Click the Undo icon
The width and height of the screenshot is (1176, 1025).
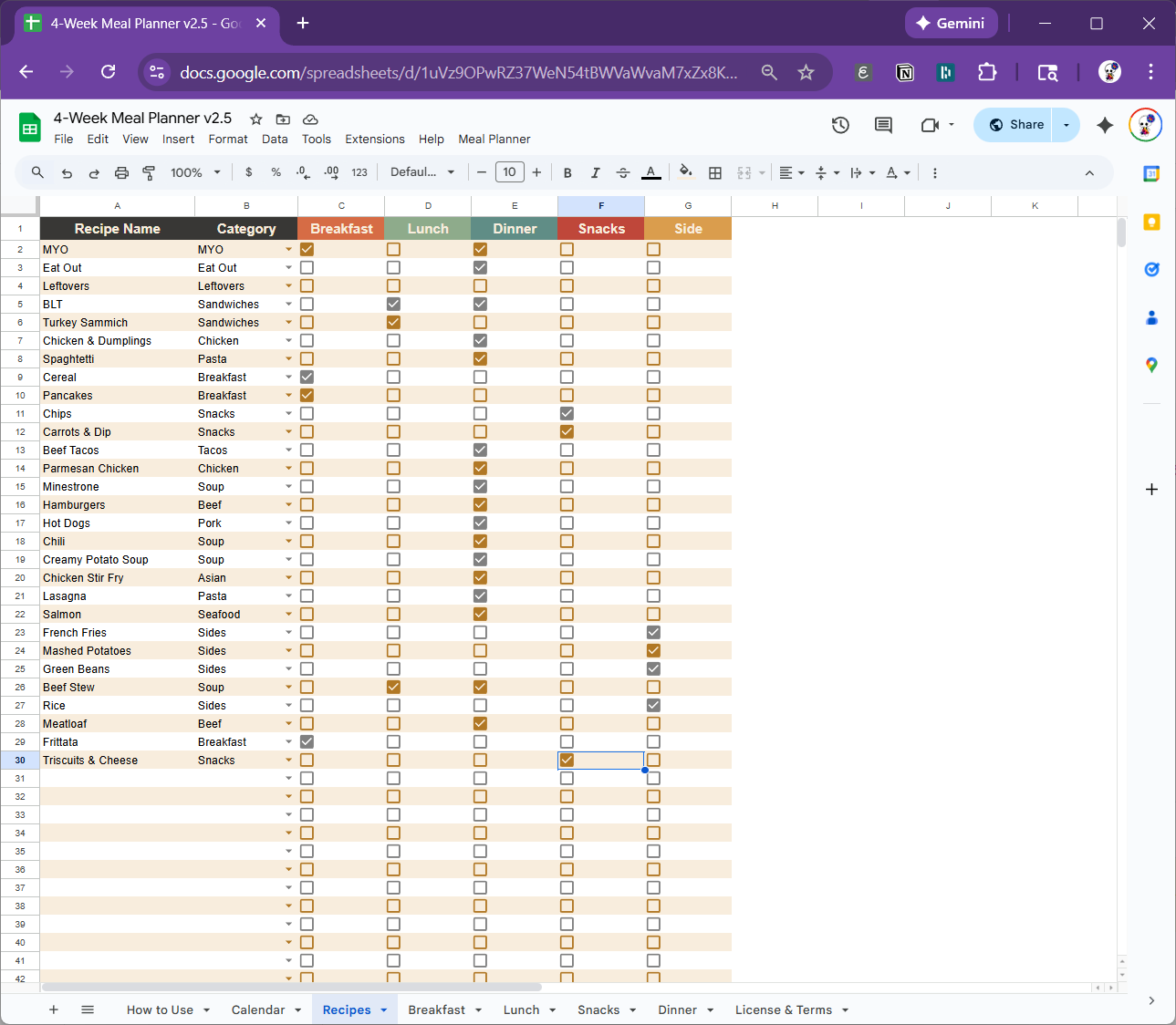(67, 171)
